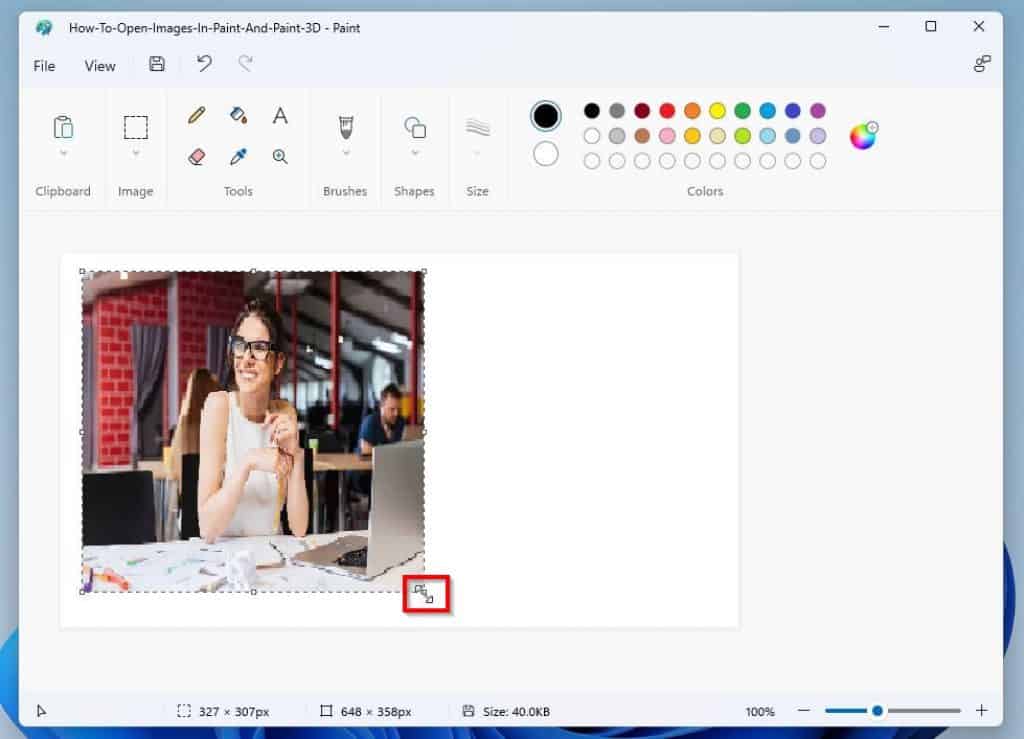Expand the Clipboard paste dropdown arrow
The height and width of the screenshot is (739, 1024).
(63, 153)
